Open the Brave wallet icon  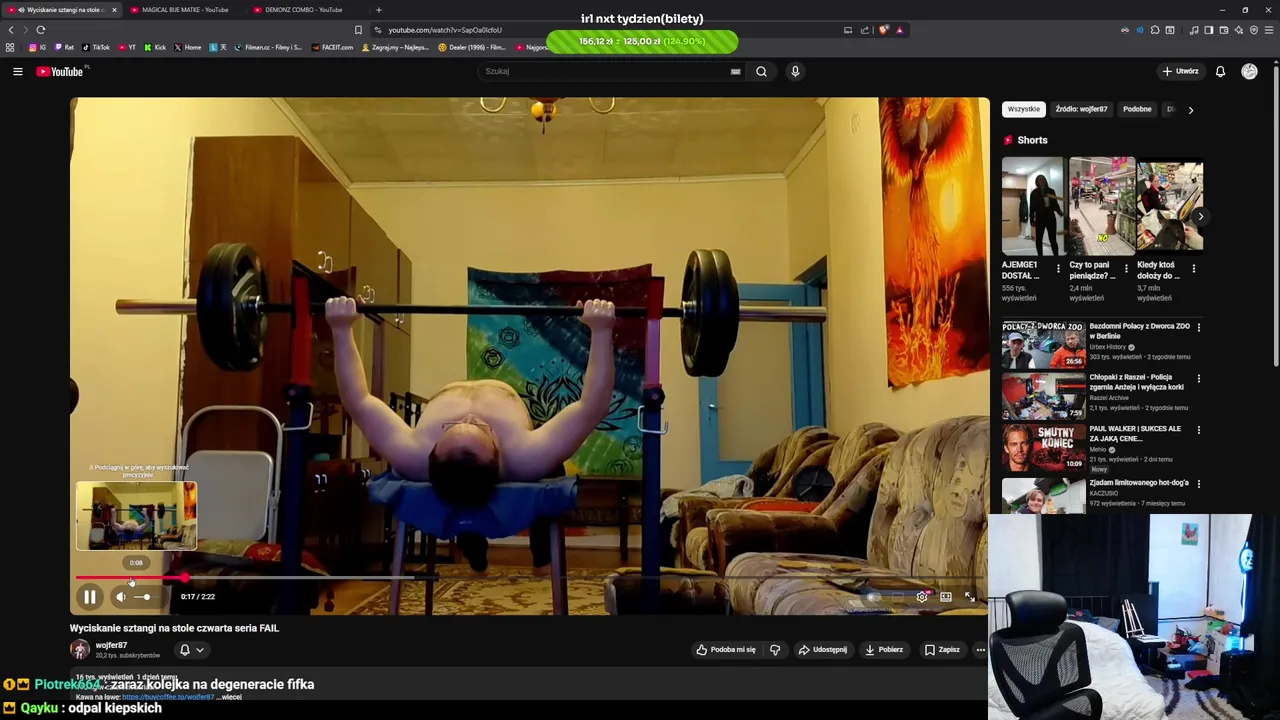1223,30
